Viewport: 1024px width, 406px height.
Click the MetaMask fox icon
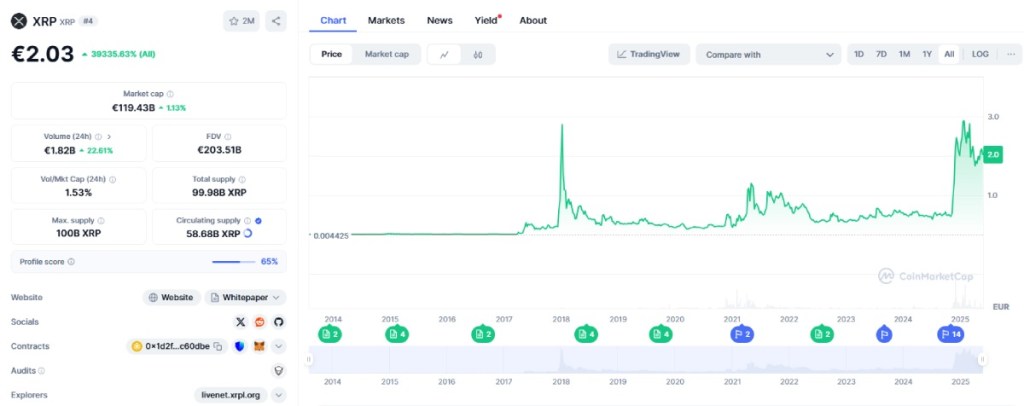pos(259,346)
